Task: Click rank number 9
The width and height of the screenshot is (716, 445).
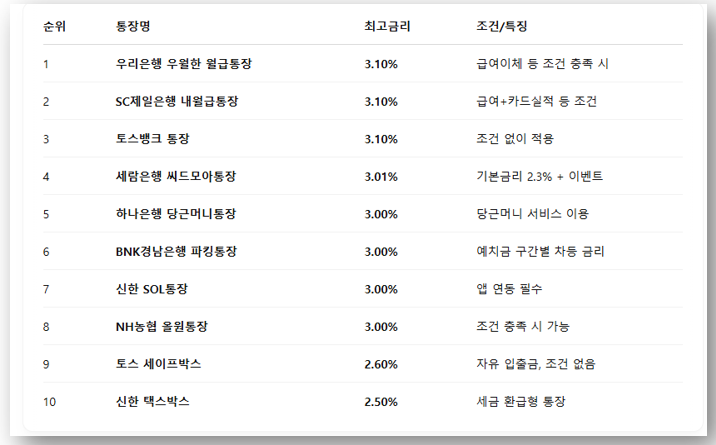Action: pos(46,365)
